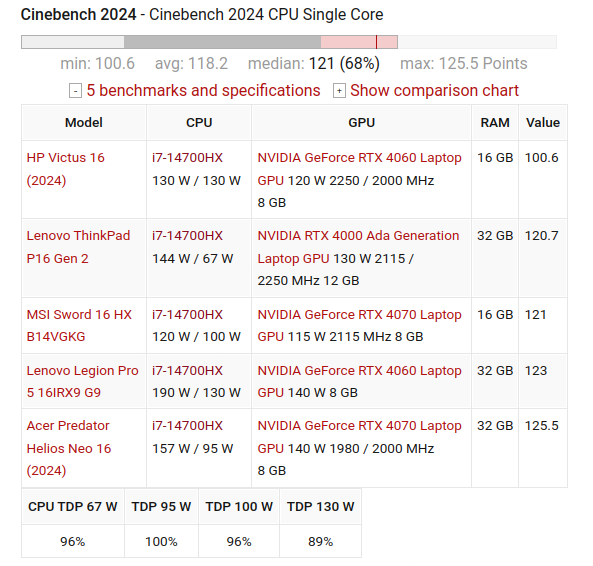The width and height of the screenshot is (593, 566).
Task: Collapse the 5 benchmarks and specifications list
Action: pos(75,91)
